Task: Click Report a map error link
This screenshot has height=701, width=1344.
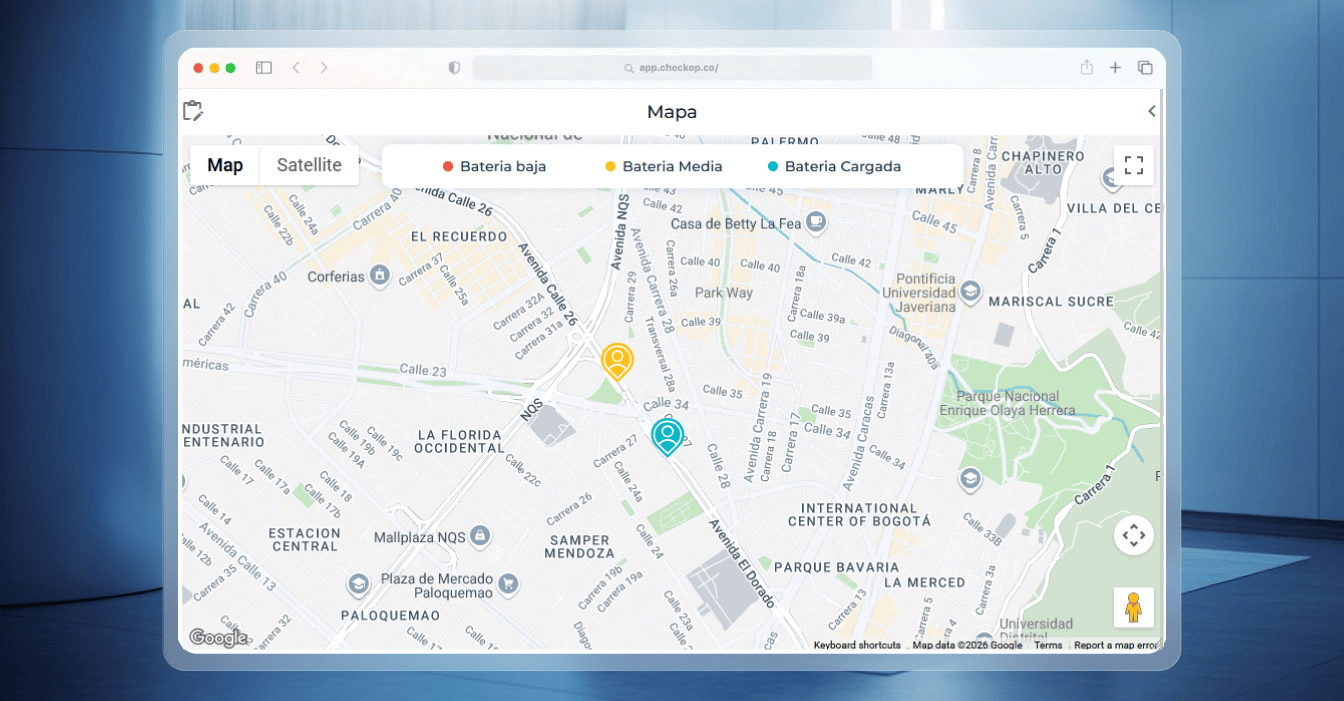Action: [x=1116, y=645]
